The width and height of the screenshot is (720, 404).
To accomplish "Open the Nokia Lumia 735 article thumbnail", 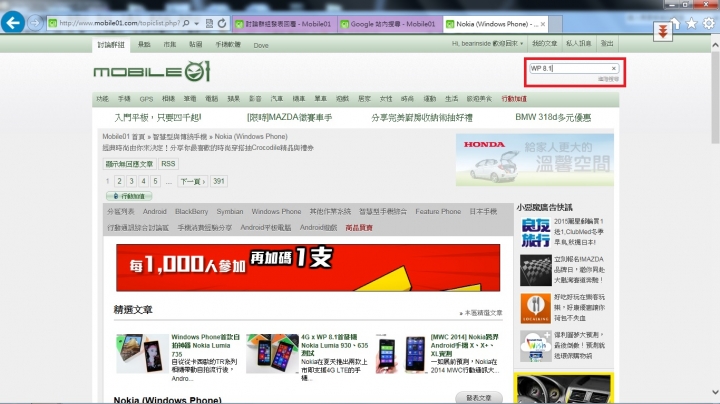I will (142, 353).
